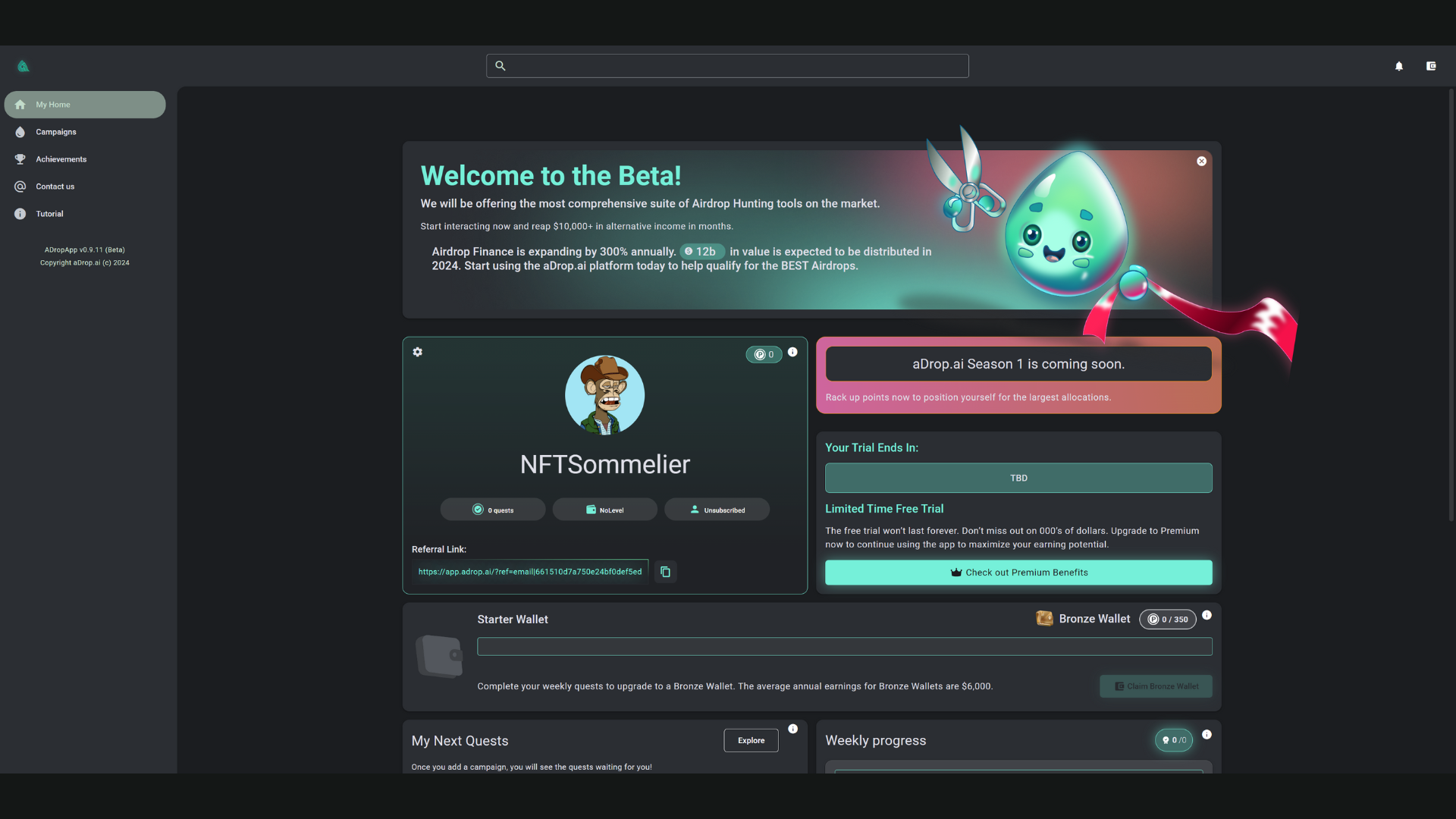Viewport: 1456px width, 819px height.
Task: Open the info icon beside Weekly progress
Action: pyautogui.click(x=1207, y=735)
